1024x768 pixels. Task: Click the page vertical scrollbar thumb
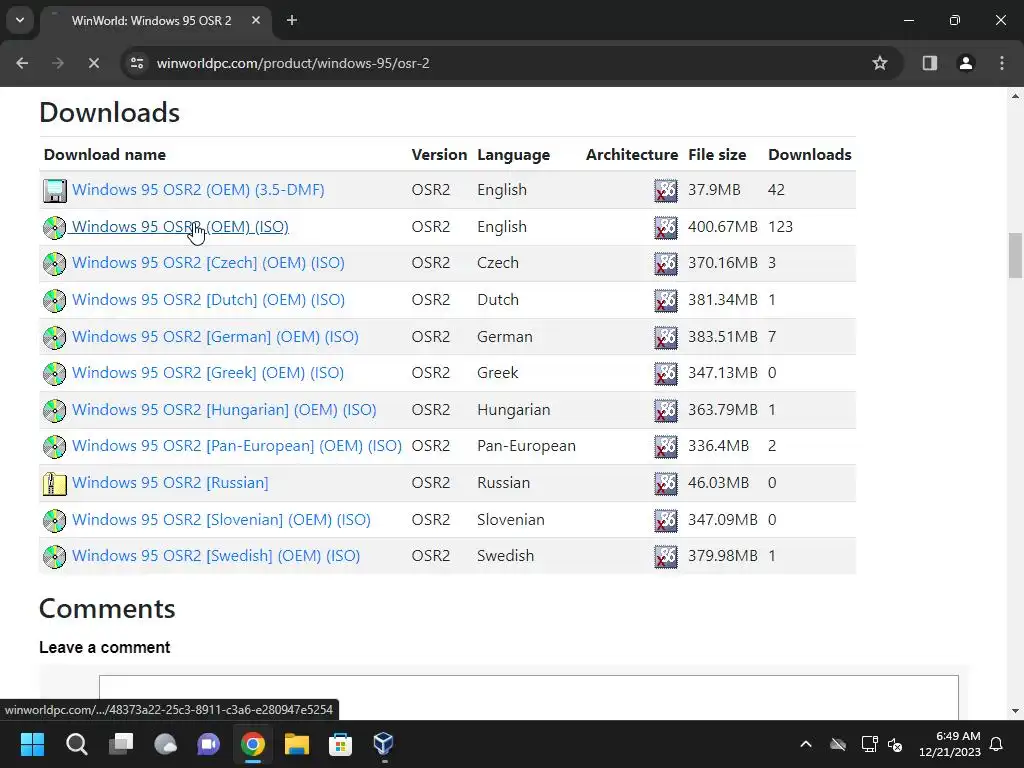pyautogui.click(x=1015, y=255)
